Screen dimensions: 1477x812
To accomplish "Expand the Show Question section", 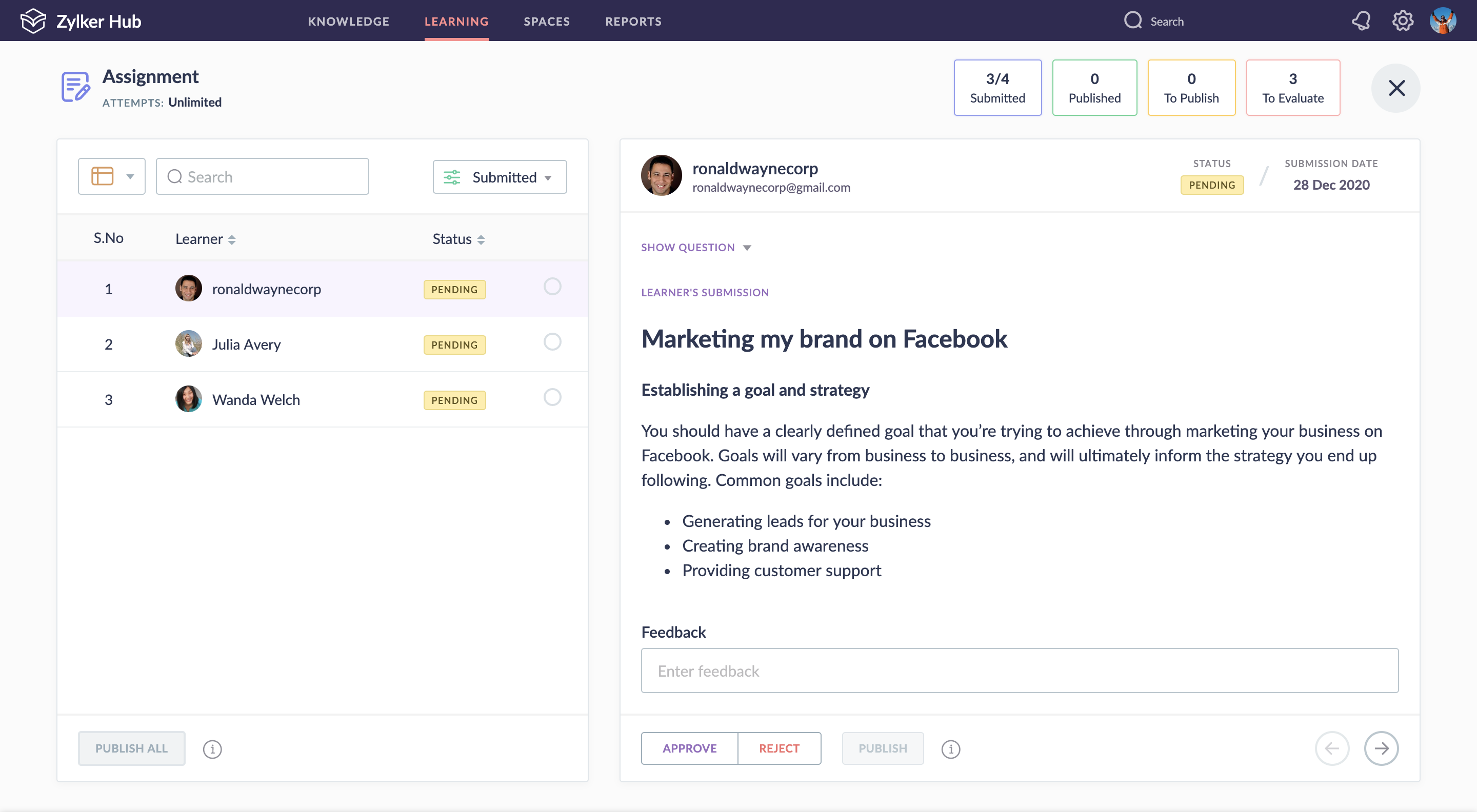I will (x=695, y=248).
